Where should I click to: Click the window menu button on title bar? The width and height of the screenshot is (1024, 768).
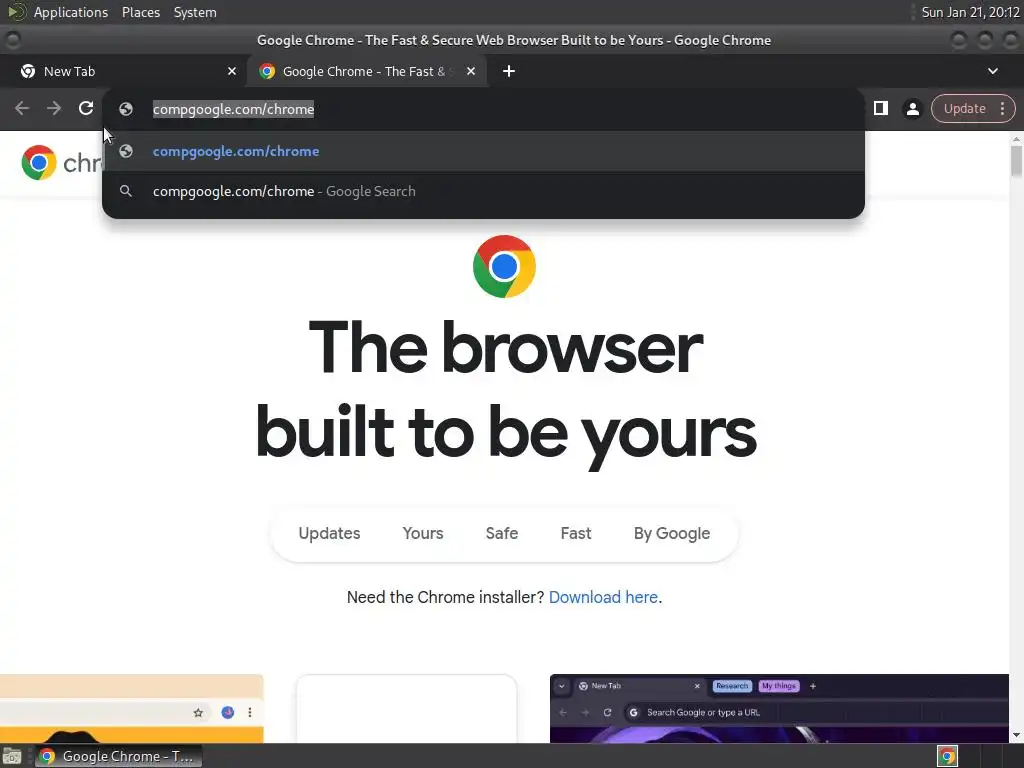12,40
